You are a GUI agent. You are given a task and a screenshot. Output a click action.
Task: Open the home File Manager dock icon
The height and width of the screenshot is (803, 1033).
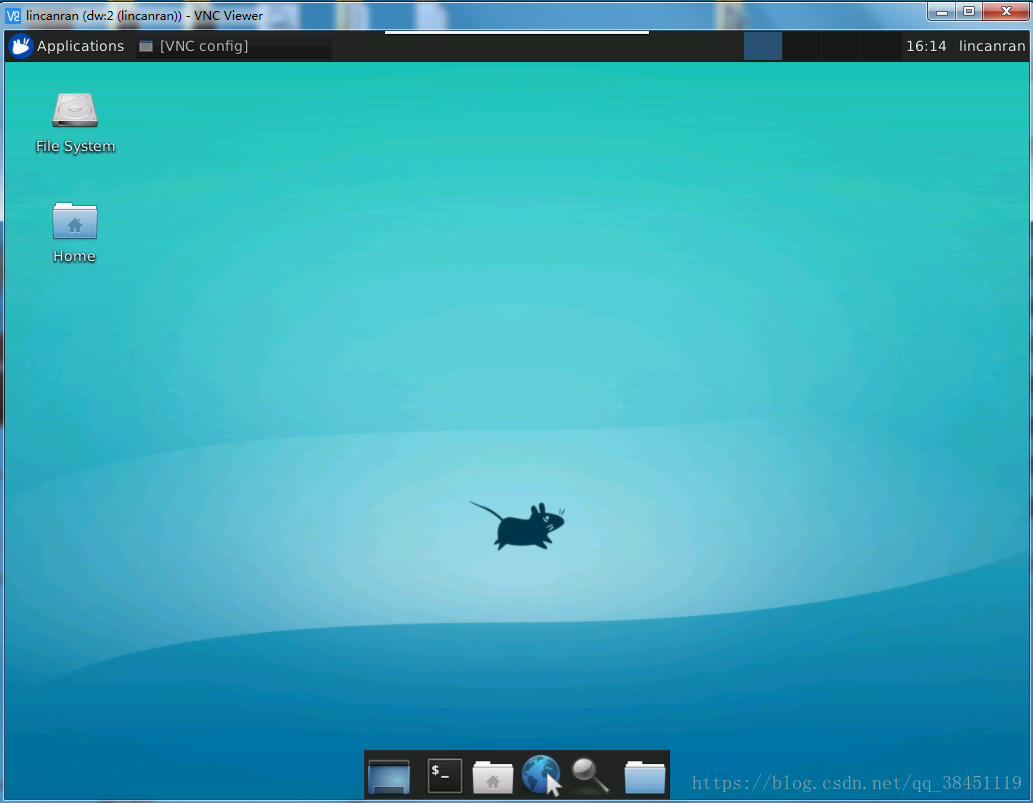[493, 777]
